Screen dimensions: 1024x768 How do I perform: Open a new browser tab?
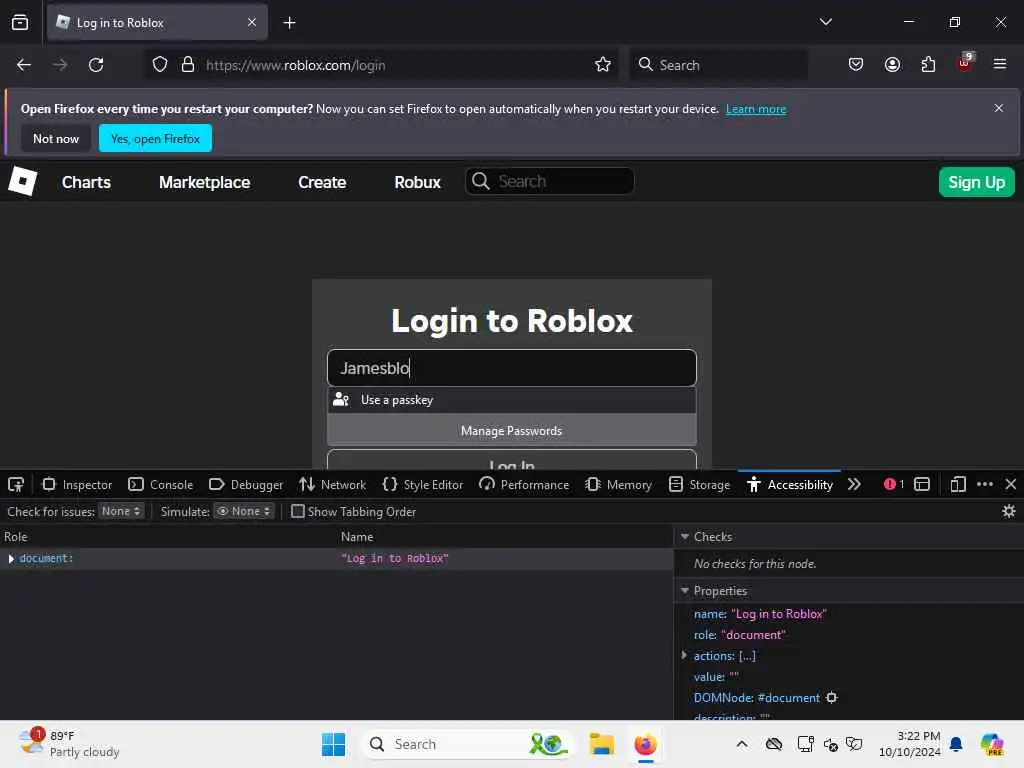pyautogui.click(x=289, y=23)
